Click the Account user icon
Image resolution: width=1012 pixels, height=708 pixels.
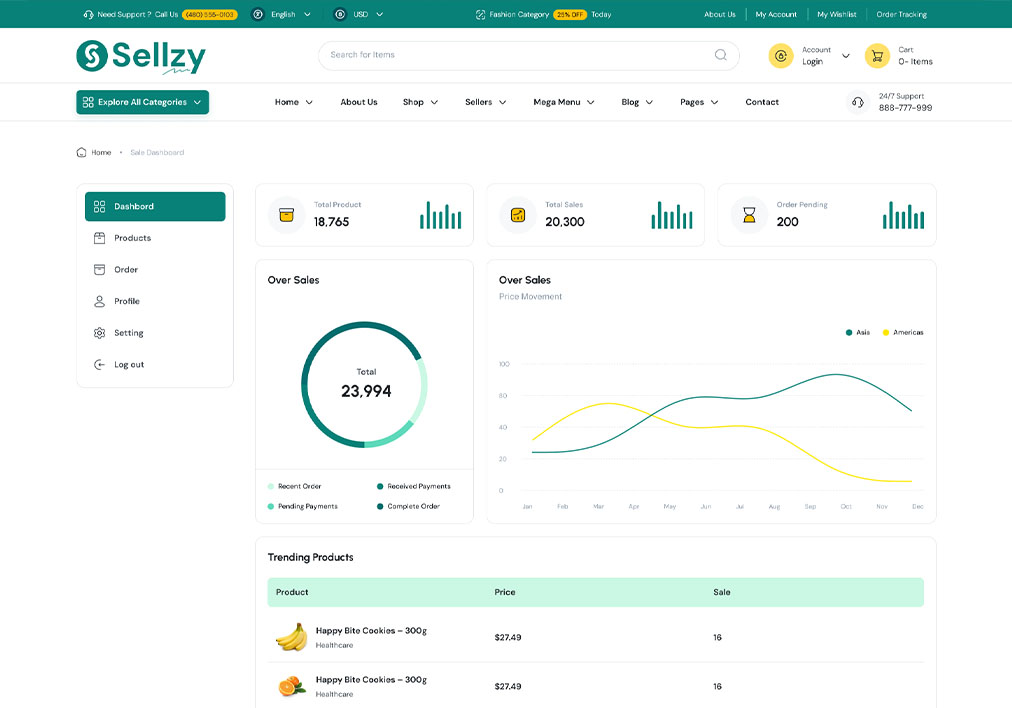coord(781,56)
